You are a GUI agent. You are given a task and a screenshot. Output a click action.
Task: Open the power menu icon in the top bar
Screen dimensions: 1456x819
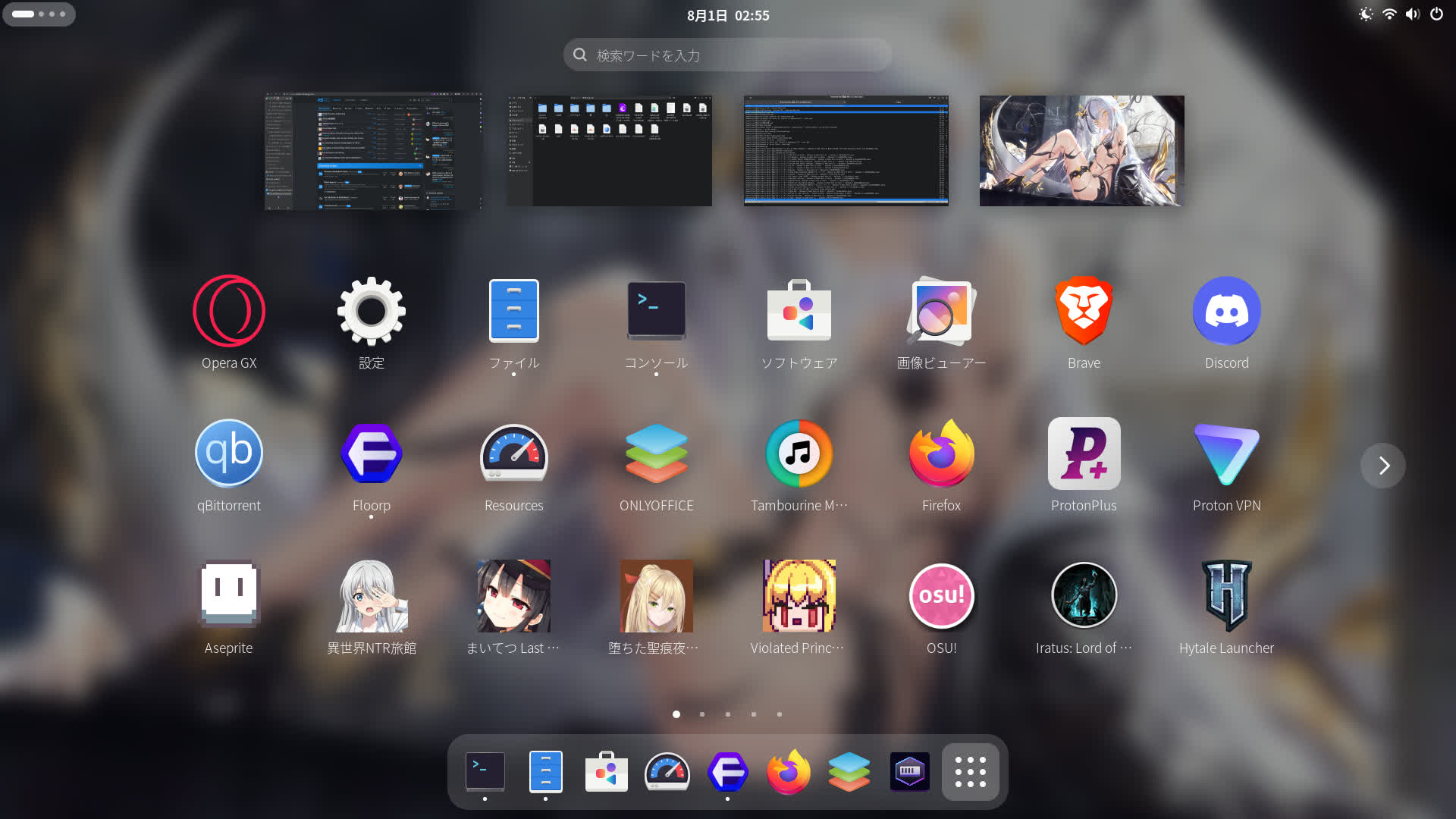pyautogui.click(x=1436, y=14)
